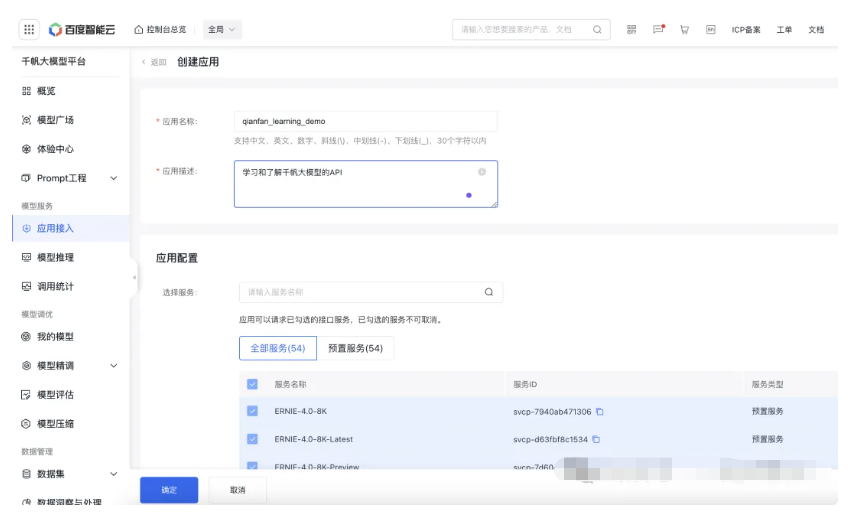The width and height of the screenshot is (855, 522).
Task: Click the ERNIE-4.0-8K-Latest service name
Action: point(314,439)
